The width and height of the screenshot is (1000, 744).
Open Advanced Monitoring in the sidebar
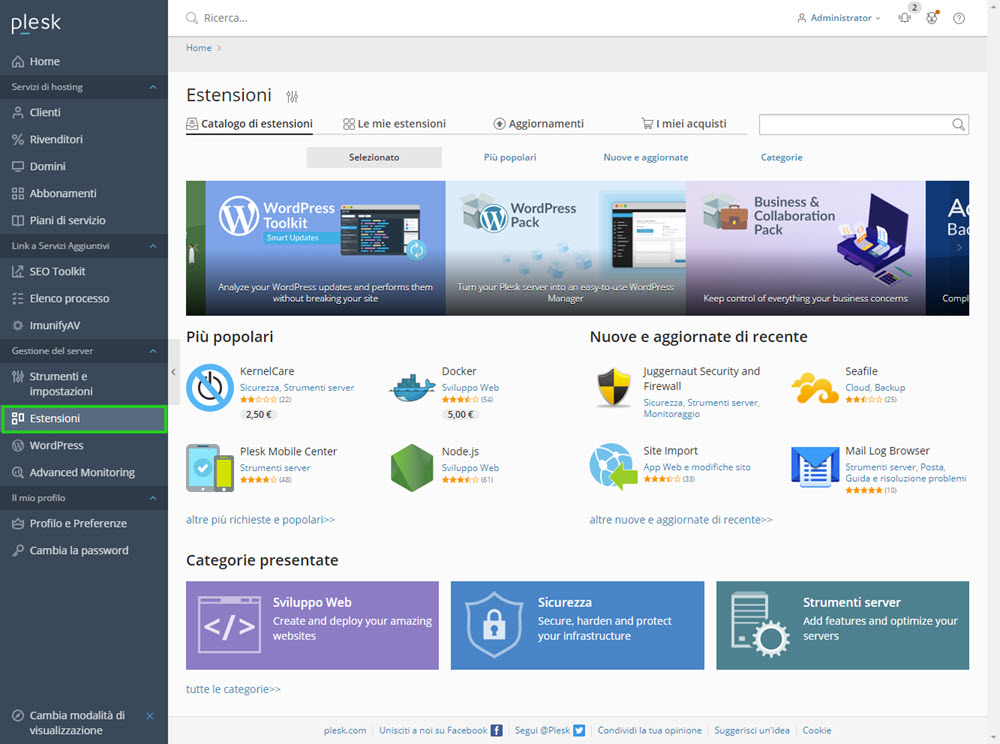(84, 472)
